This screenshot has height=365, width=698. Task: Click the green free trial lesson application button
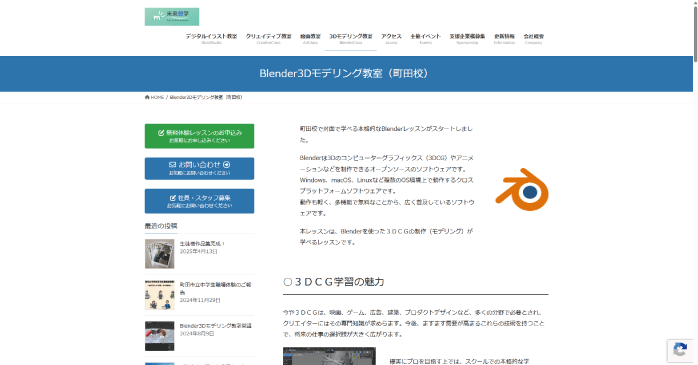tap(199, 136)
